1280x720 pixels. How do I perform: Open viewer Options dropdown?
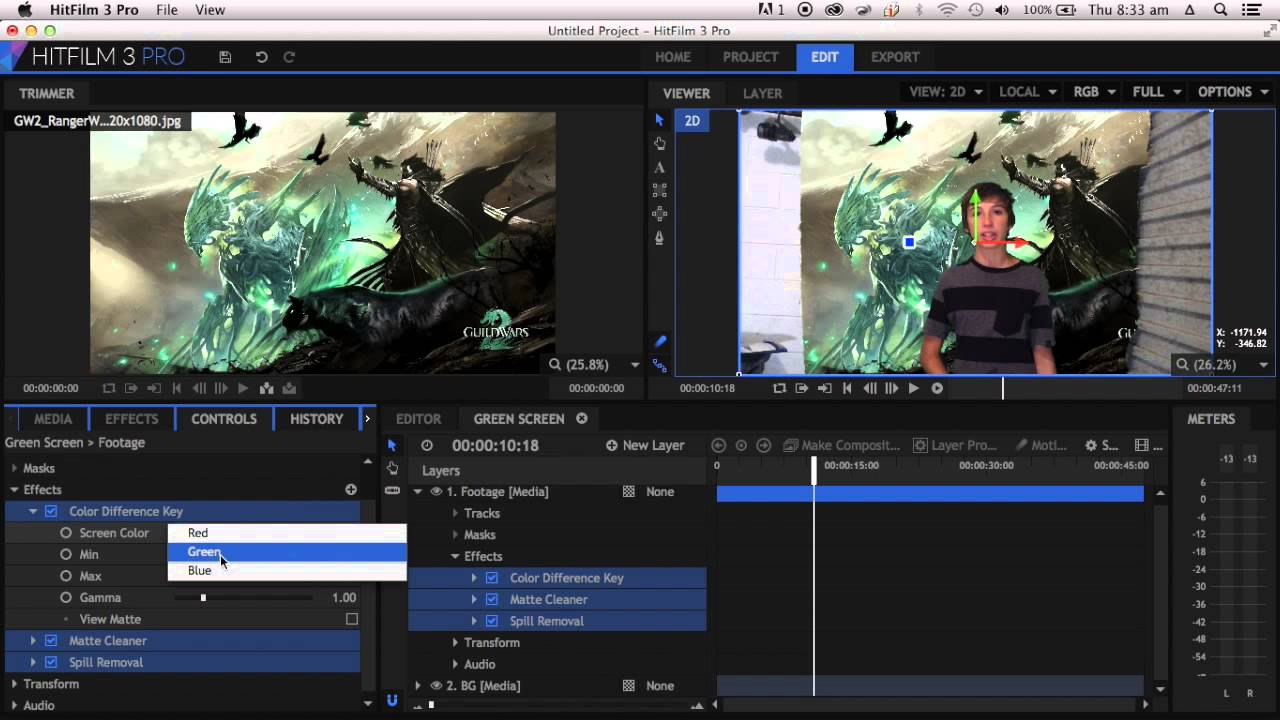coord(1233,91)
